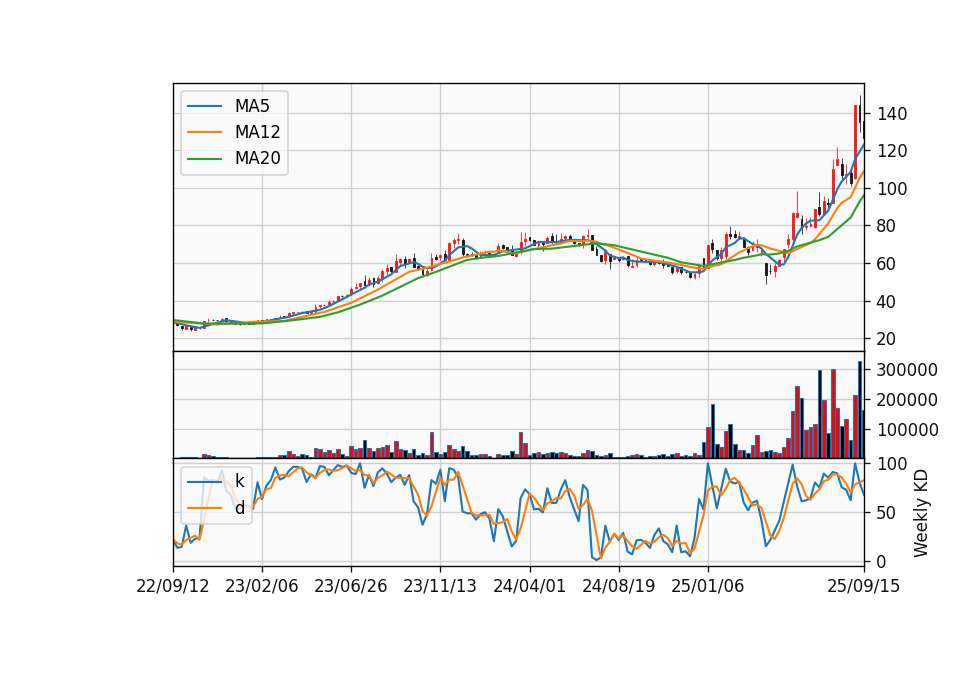Click the d legend label
The width and height of the screenshot is (960, 690).
pyautogui.click(x=239, y=508)
